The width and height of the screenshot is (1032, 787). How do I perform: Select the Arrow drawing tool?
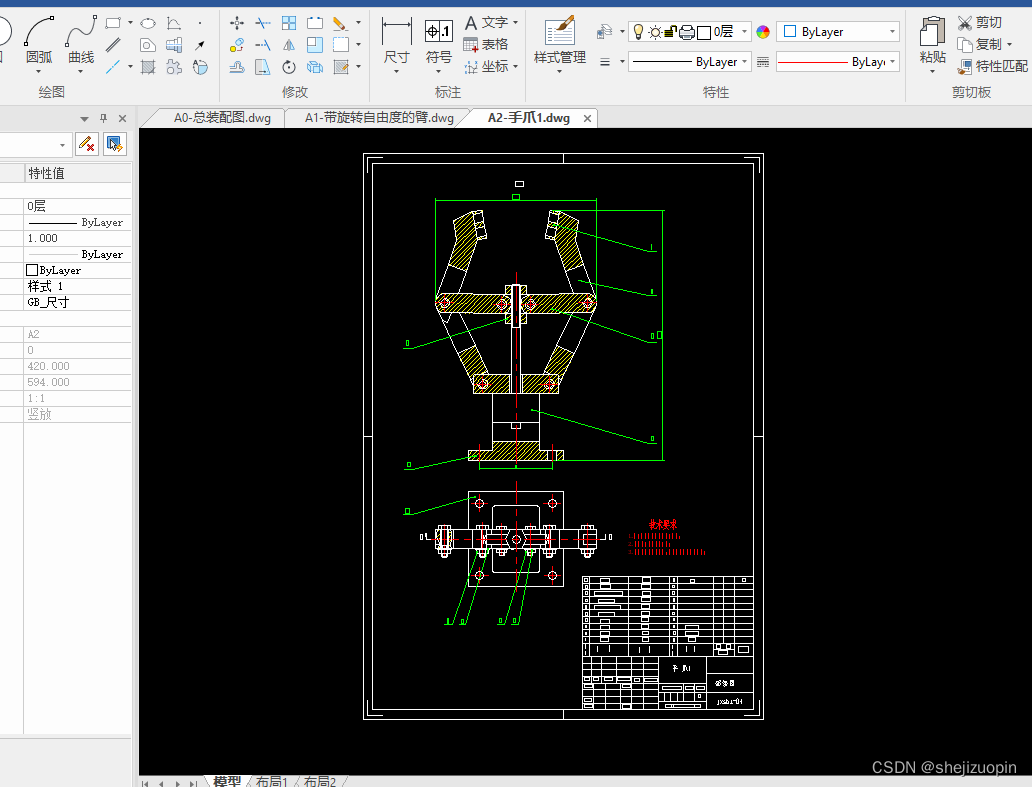coord(200,45)
